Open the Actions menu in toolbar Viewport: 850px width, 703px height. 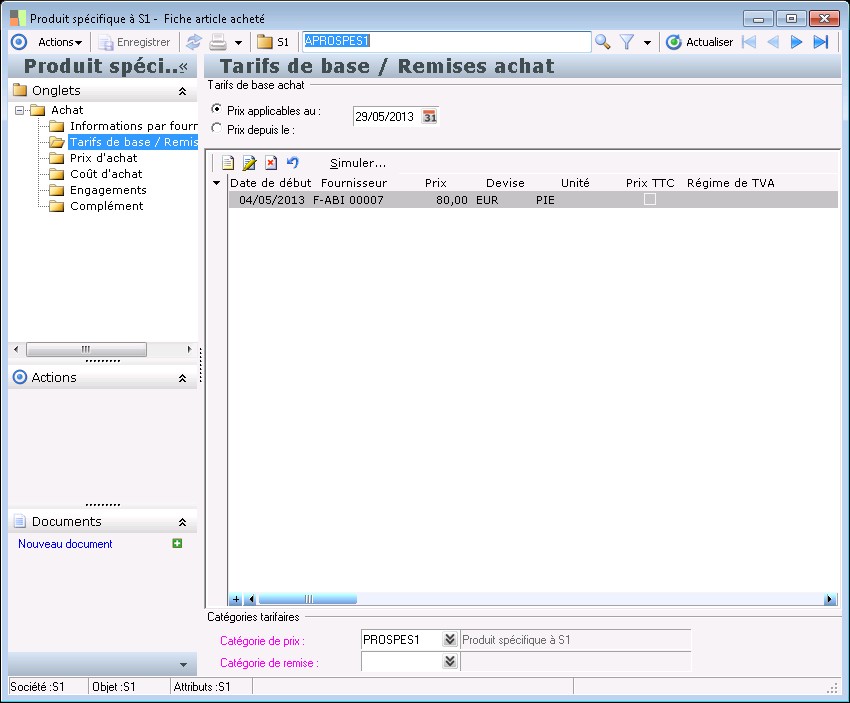(x=60, y=42)
